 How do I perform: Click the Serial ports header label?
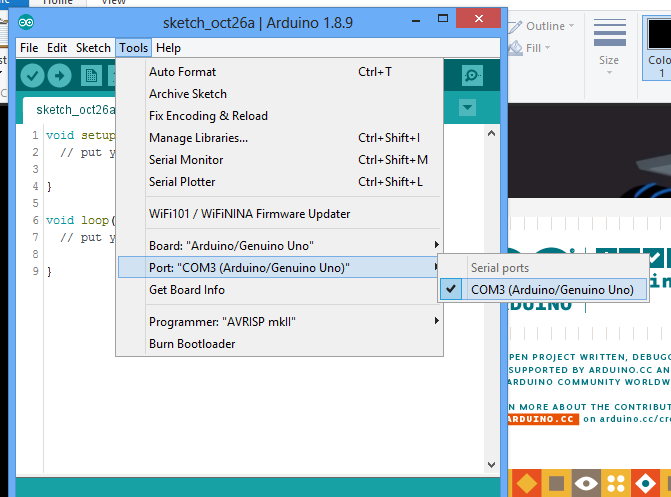(500, 268)
